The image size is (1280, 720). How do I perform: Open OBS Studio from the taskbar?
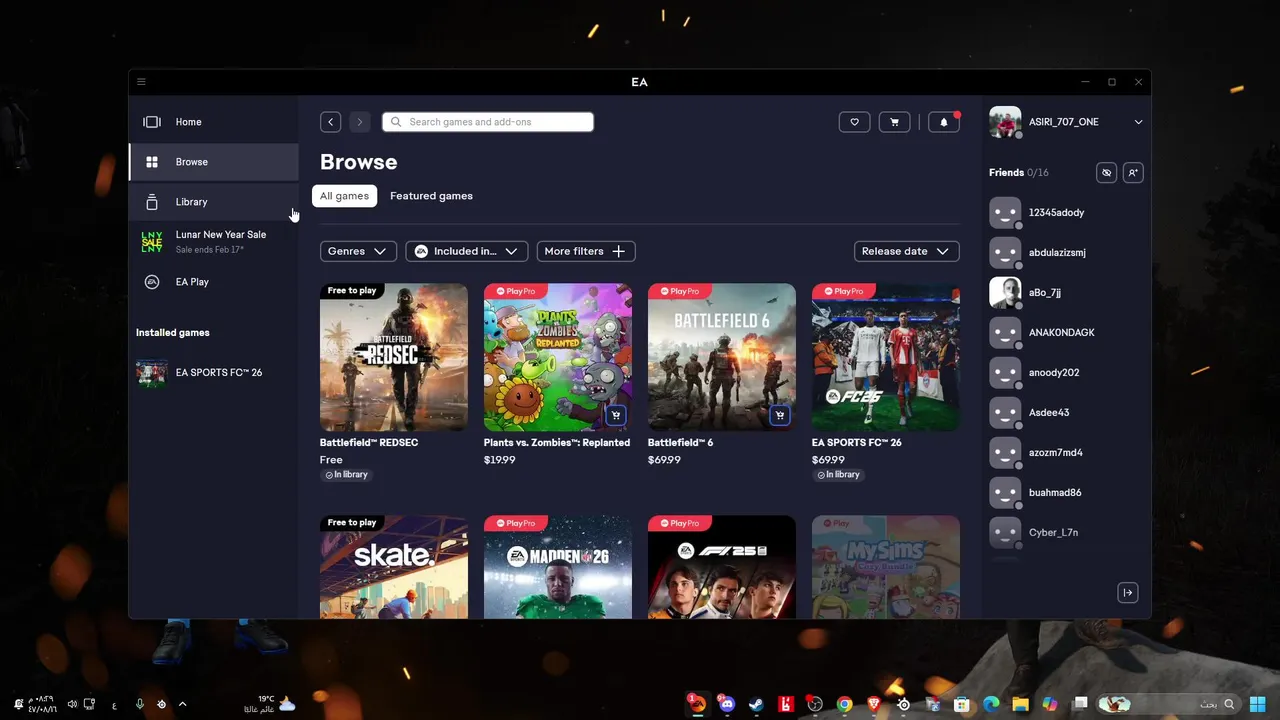click(x=815, y=704)
